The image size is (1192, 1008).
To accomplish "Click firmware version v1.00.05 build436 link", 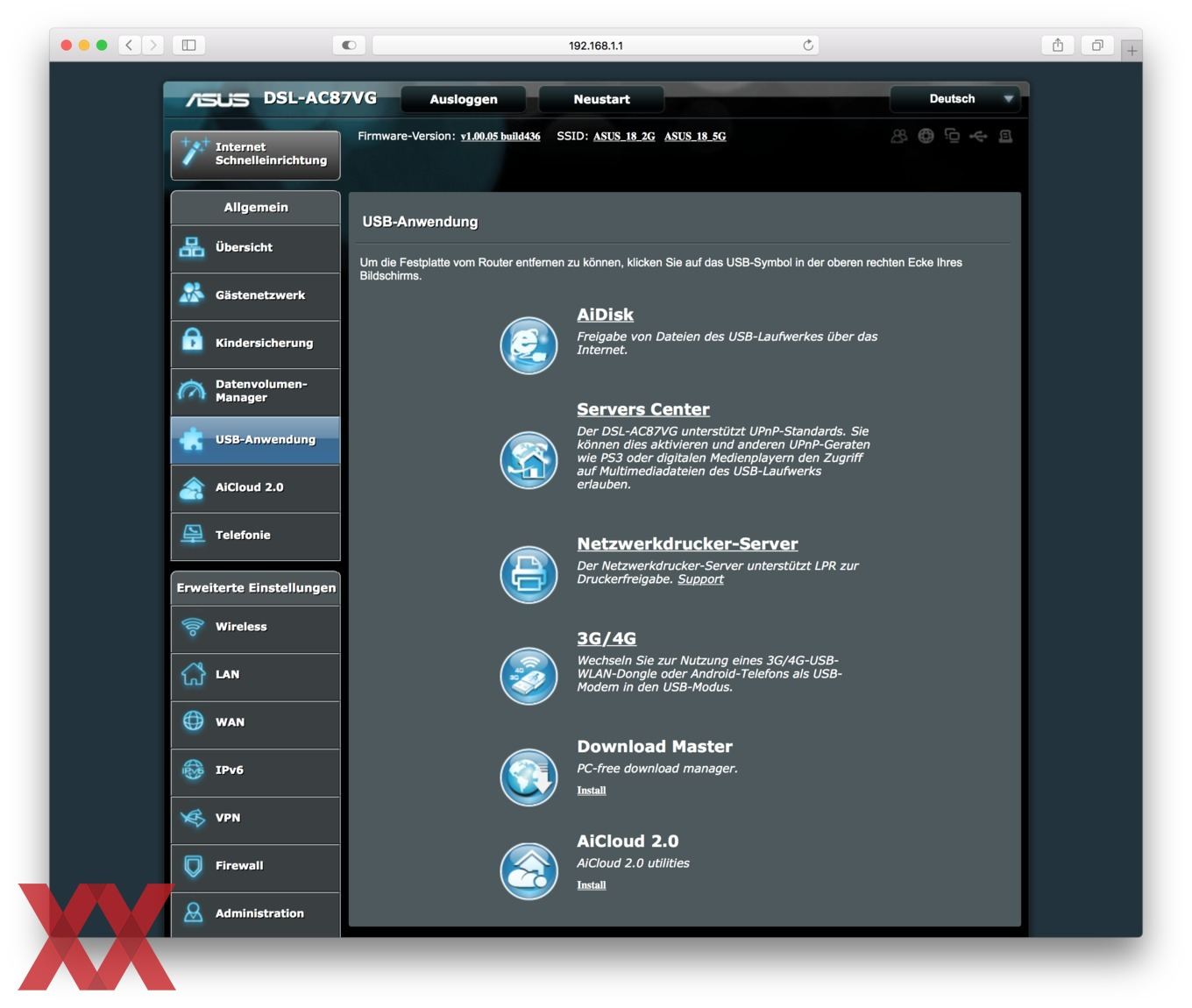I will pos(500,137).
